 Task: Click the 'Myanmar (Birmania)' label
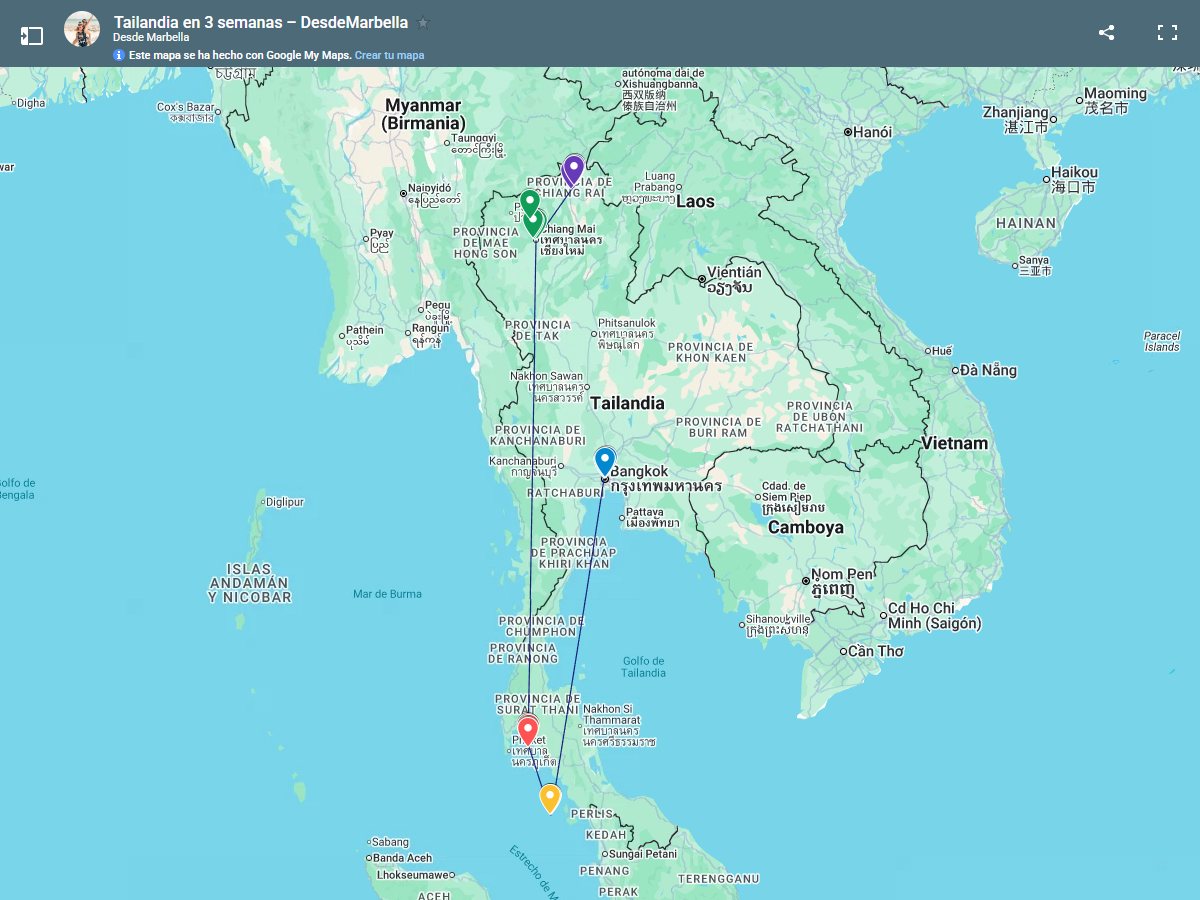423,114
